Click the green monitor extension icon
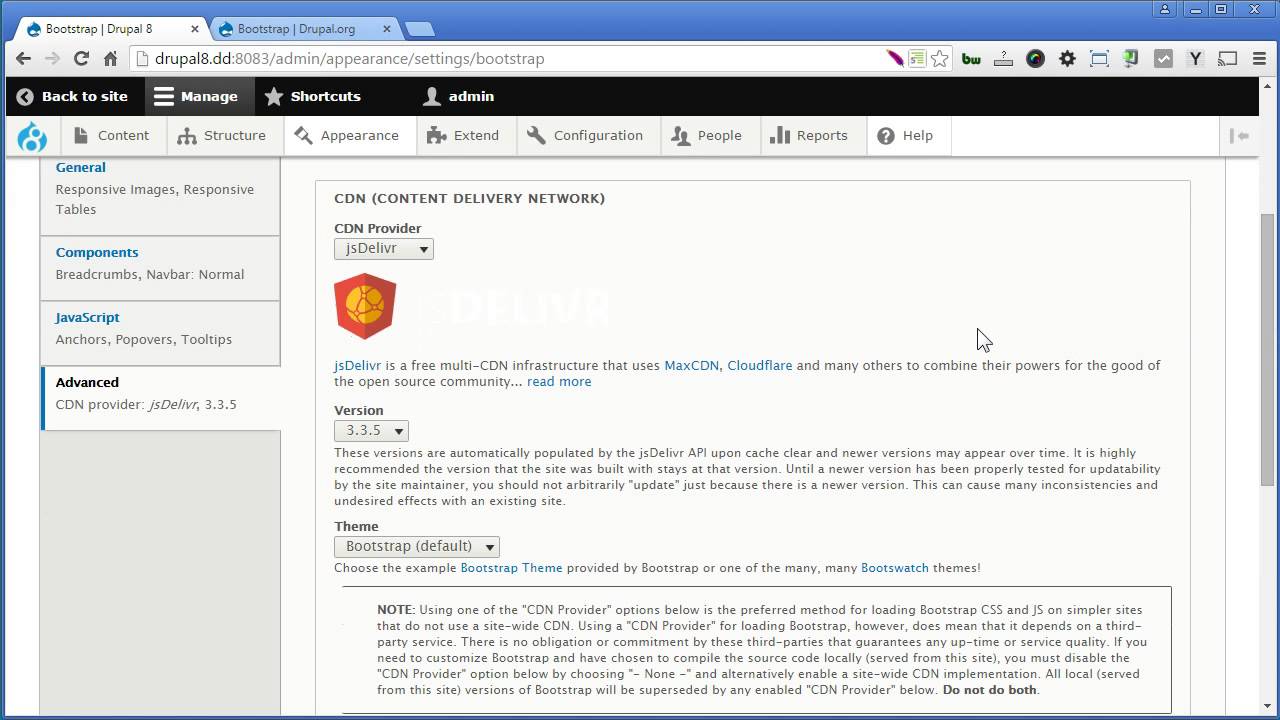Image resolution: width=1280 pixels, height=720 pixels. coord(1131,59)
